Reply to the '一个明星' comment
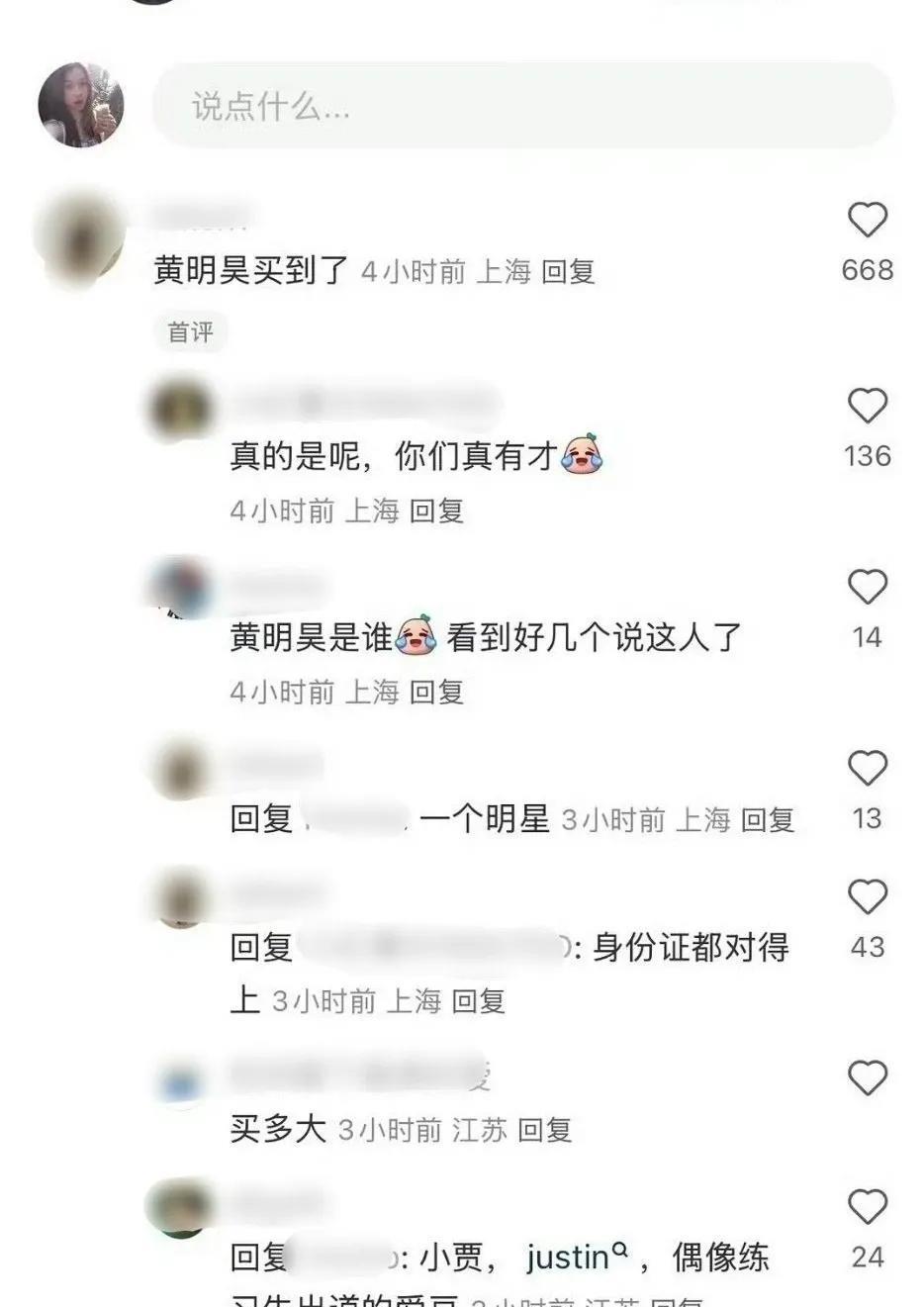This screenshot has height=1307, width=924. pos(769,819)
